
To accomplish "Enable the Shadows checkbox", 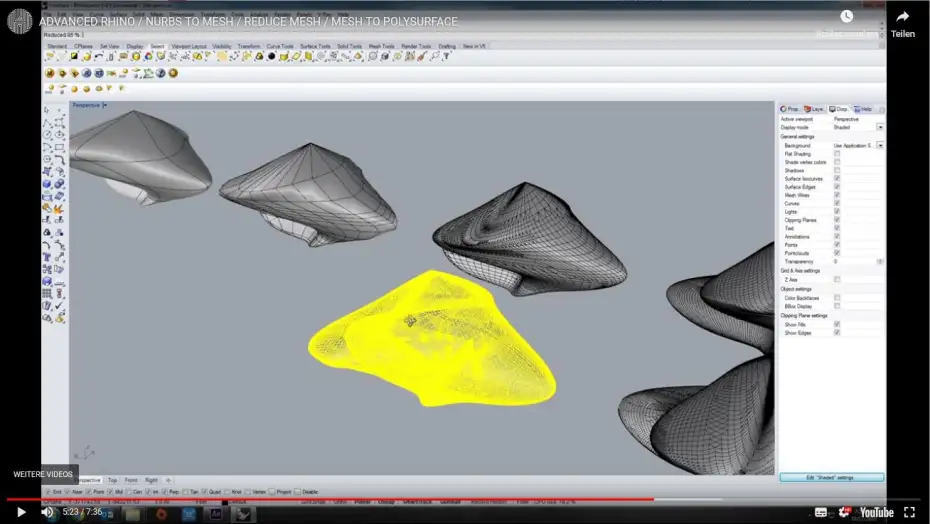I will click(837, 170).
